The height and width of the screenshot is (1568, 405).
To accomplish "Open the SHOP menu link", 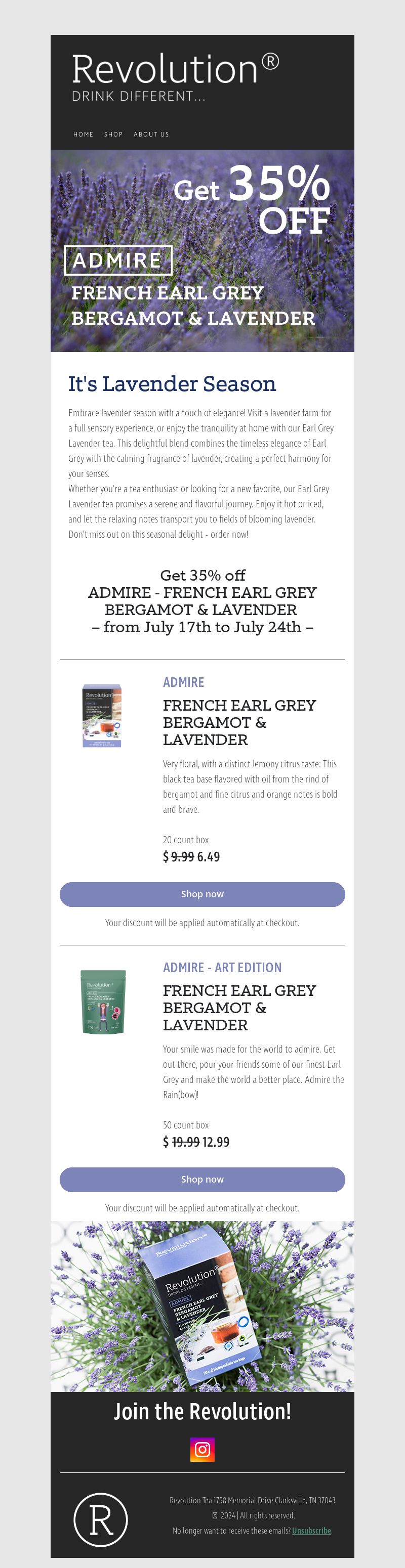I will click(x=113, y=135).
